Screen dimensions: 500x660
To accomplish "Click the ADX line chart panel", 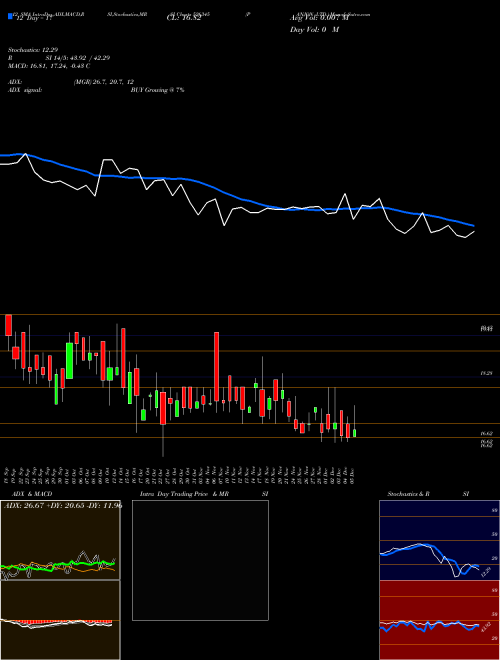I will coord(60,540).
